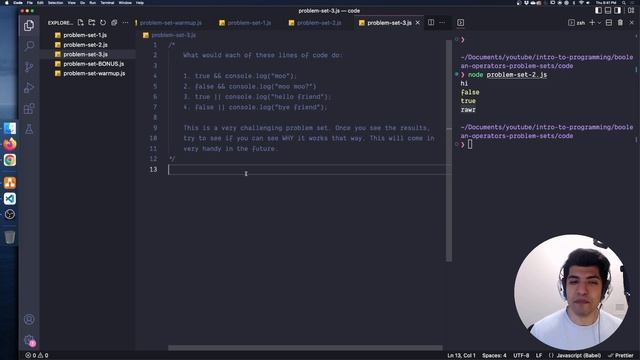Open the File menu

pos(30,2)
